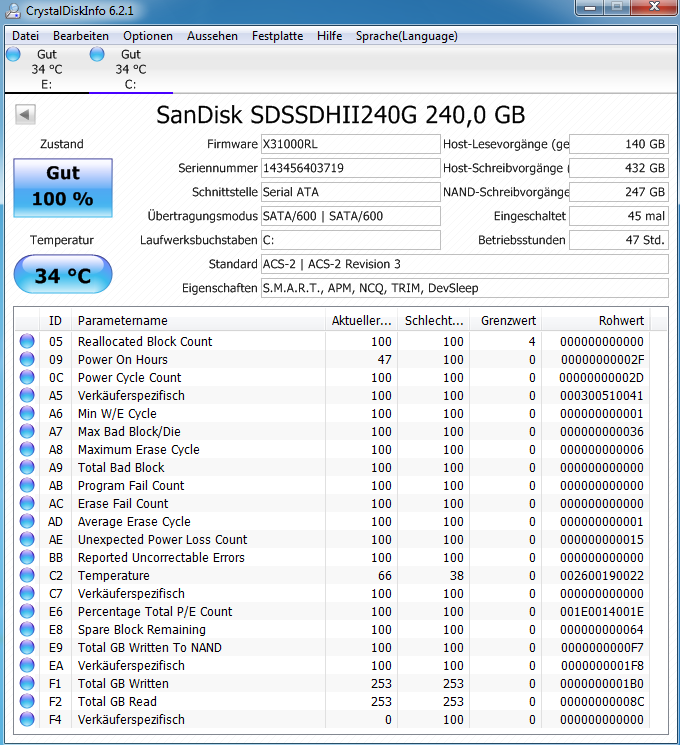Click raw value 0000000001B0

tap(602, 684)
